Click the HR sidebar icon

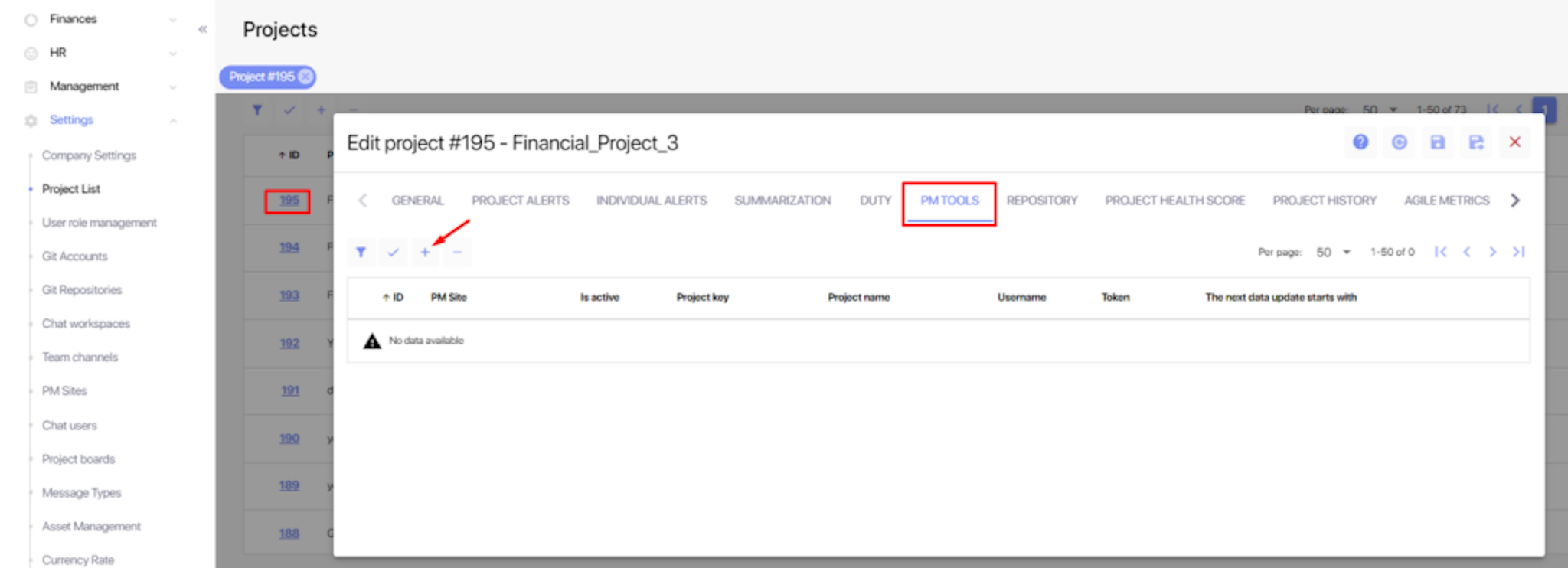click(31, 54)
